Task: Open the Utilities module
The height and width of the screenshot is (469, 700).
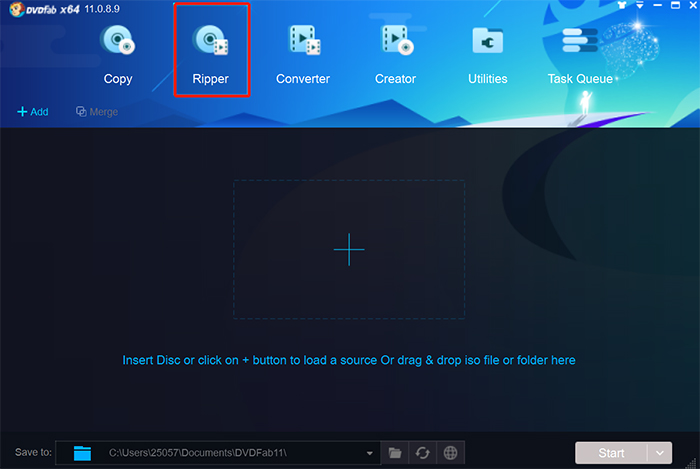Action: [x=488, y=54]
